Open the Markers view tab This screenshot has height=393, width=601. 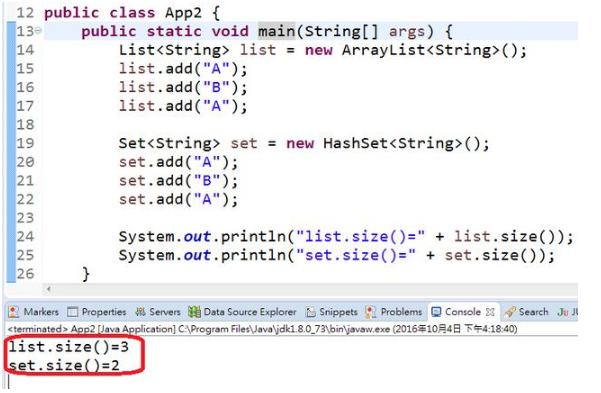click(x=34, y=312)
